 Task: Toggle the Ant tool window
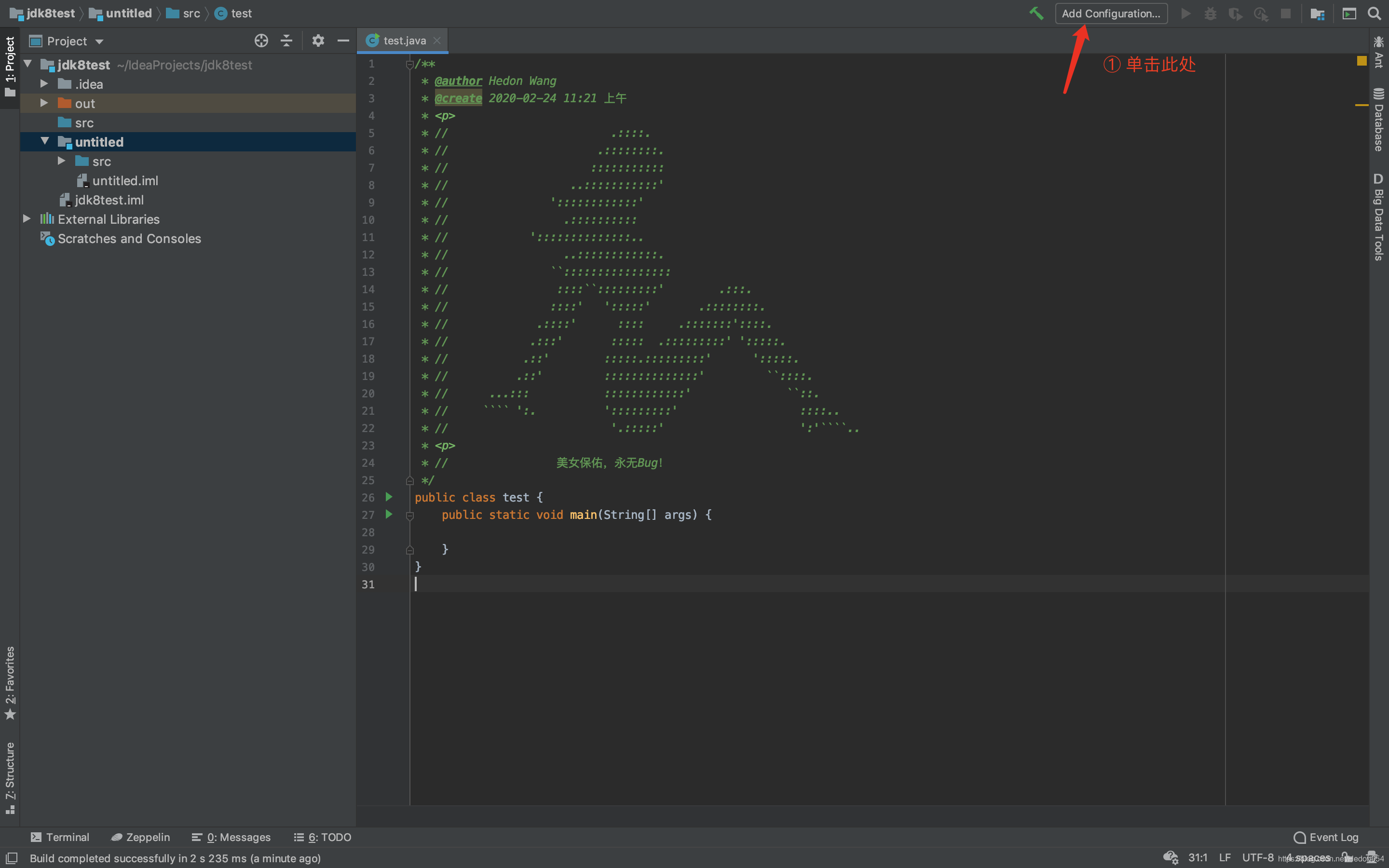[x=1379, y=53]
